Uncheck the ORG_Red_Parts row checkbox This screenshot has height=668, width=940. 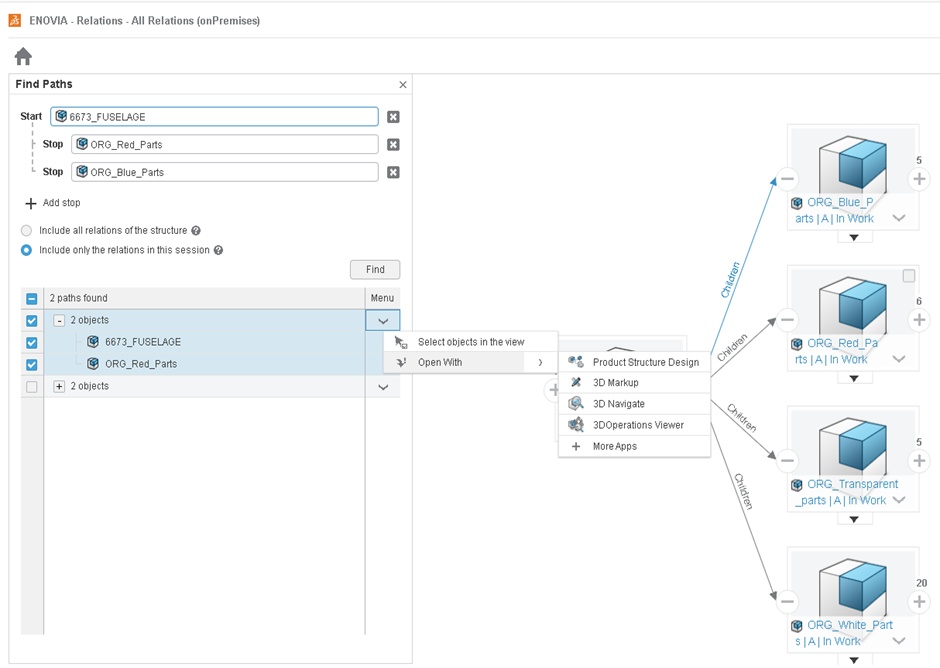pyautogui.click(x=32, y=364)
